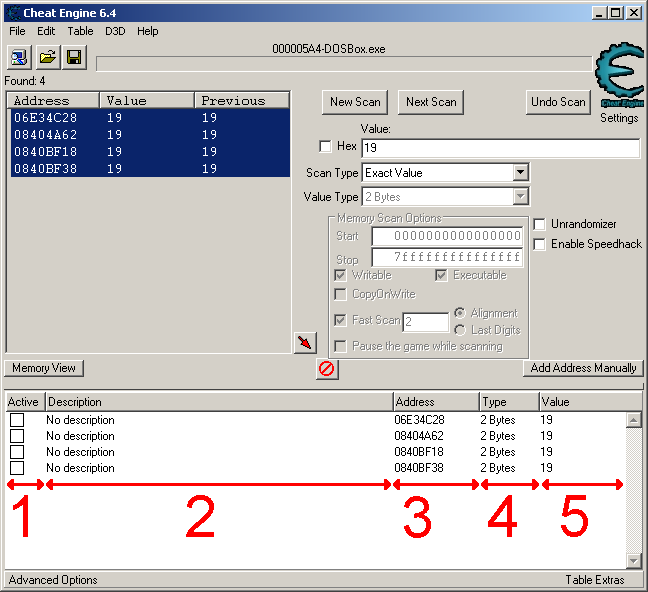Open Advanced Options

tap(53, 580)
